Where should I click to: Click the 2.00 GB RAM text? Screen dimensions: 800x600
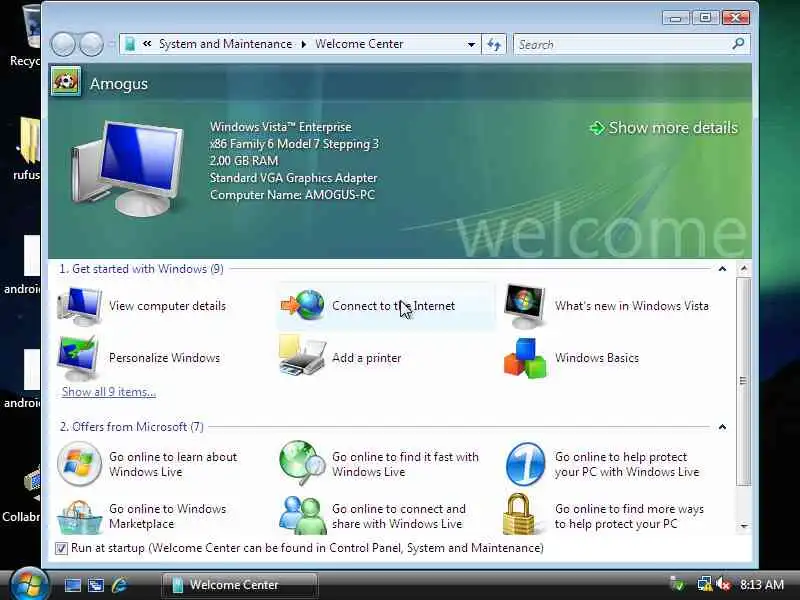[244, 161]
